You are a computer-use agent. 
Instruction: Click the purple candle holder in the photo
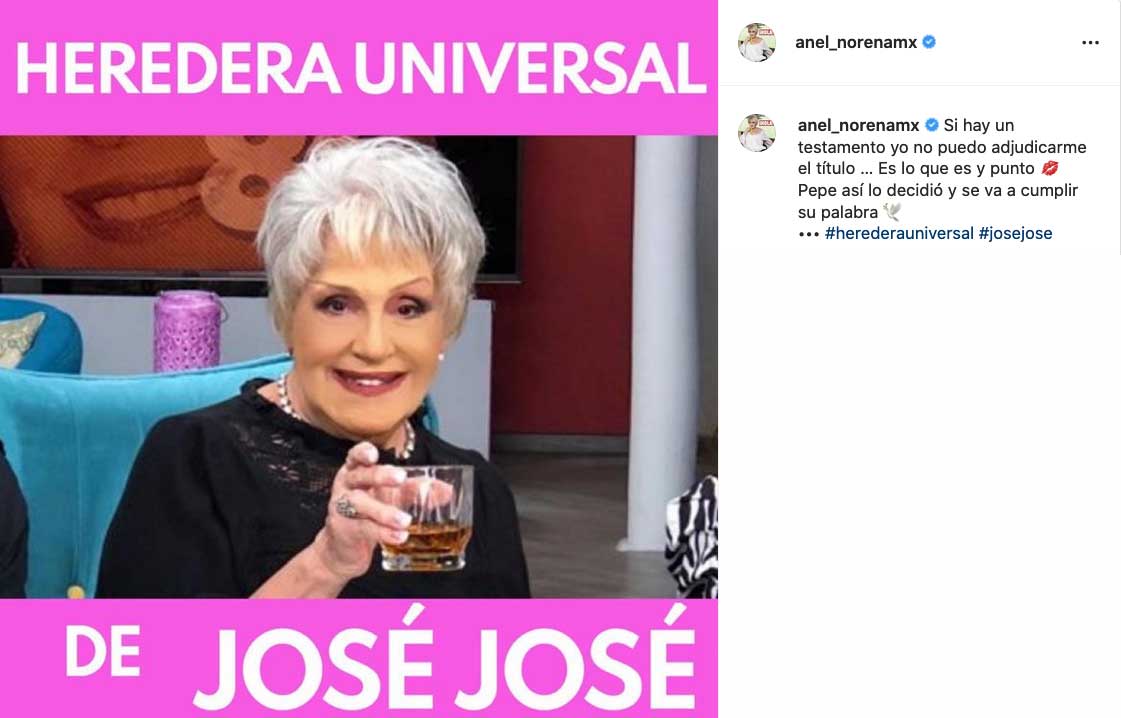pos(187,330)
